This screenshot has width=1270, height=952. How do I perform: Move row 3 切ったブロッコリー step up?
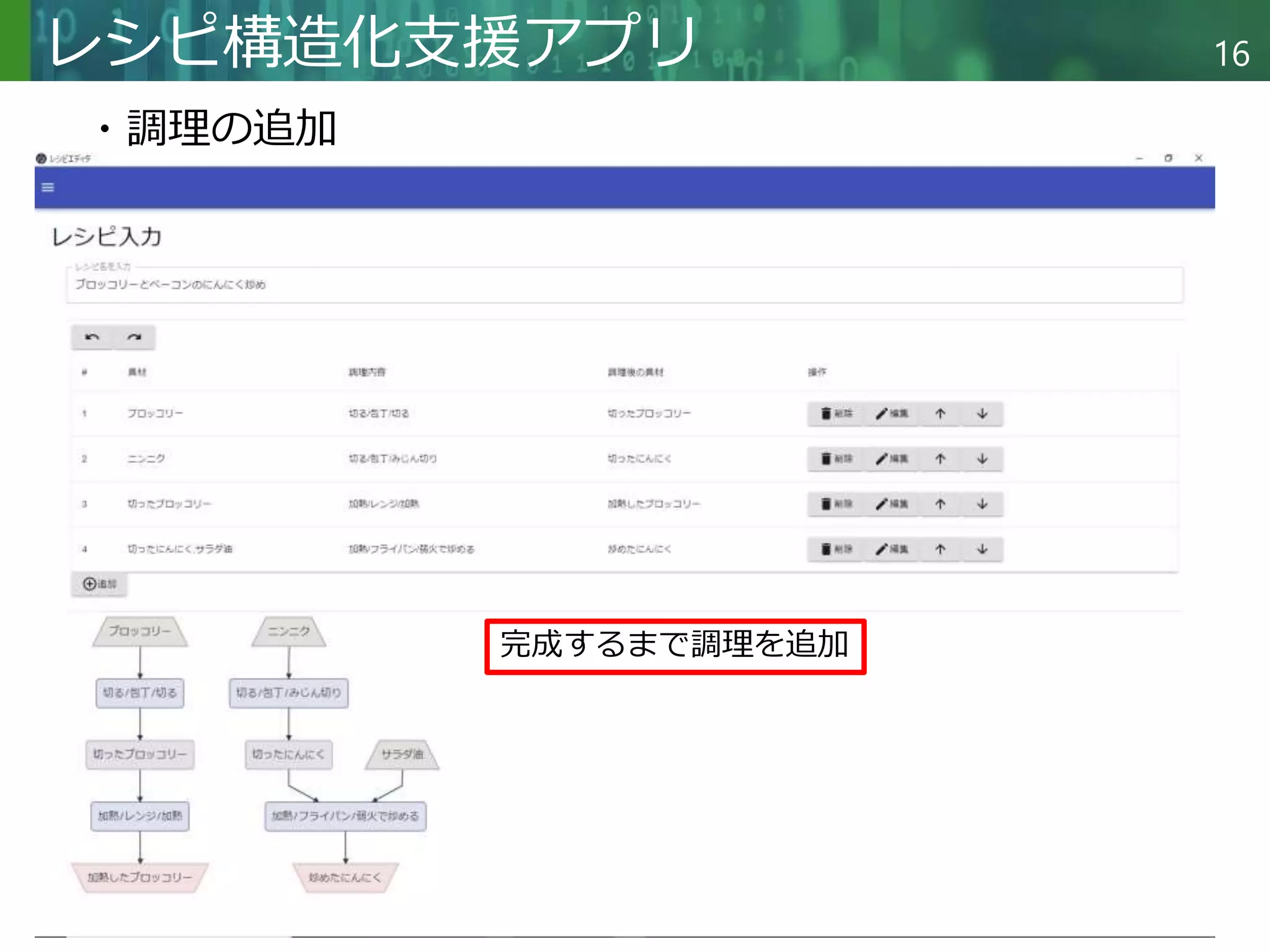(x=940, y=504)
